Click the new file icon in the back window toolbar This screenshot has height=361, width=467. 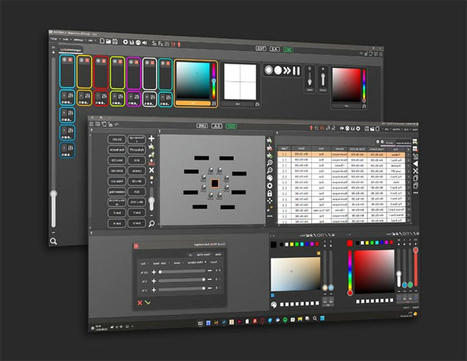(102, 41)
